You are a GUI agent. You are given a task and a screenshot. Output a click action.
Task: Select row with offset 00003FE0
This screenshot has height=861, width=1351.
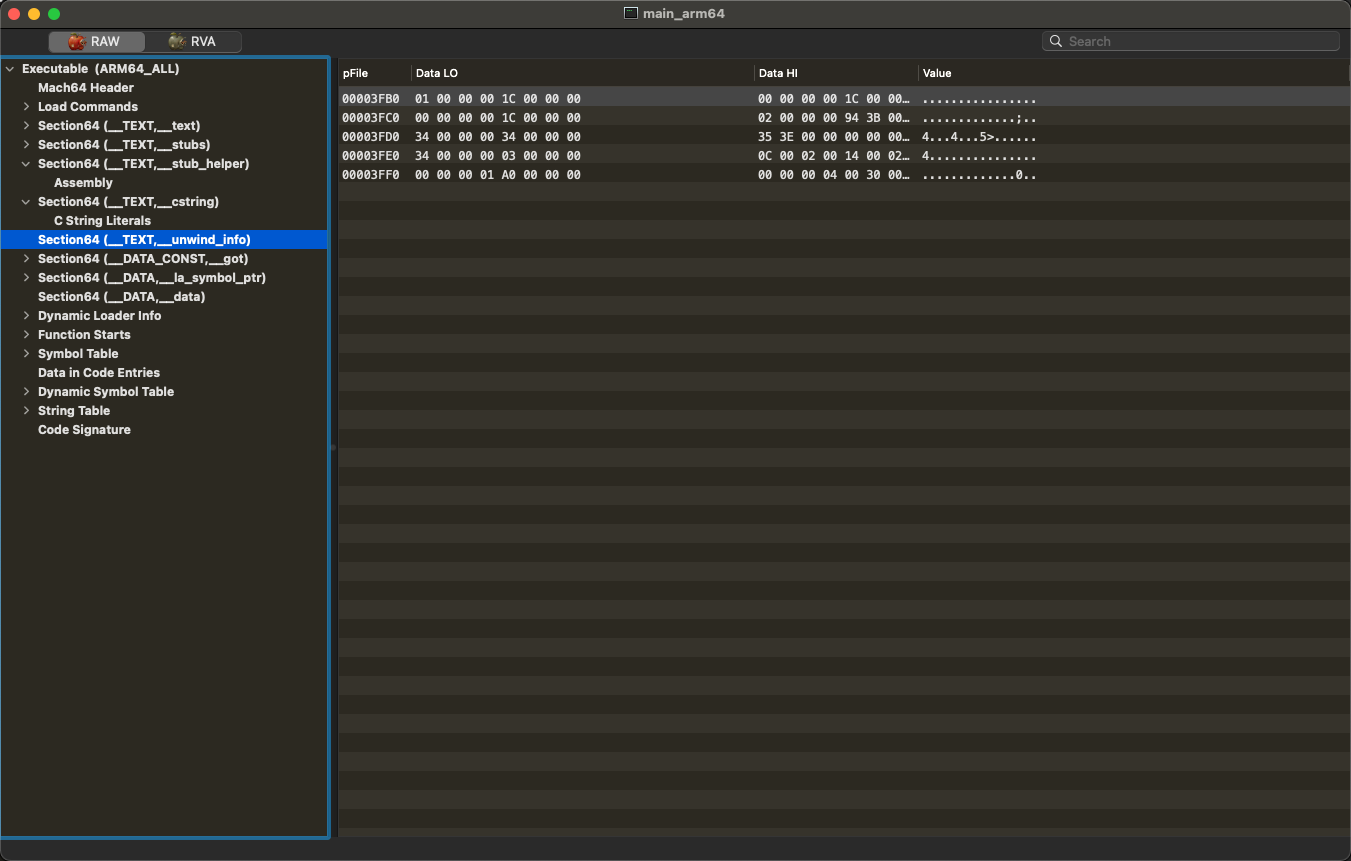click(844, 156)
